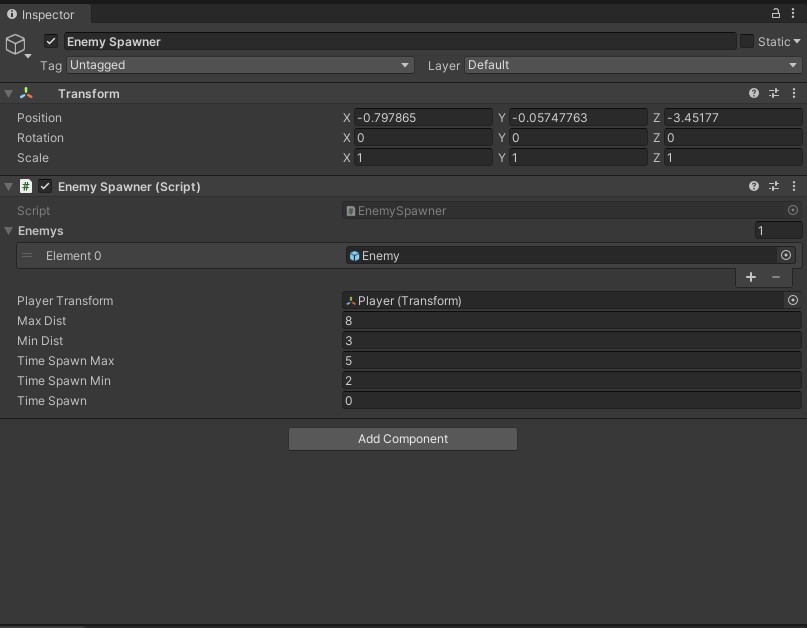The height and width of the screenshot is (628, 807).
Task: Add an element to Enemys list
Action: (x=751, y=277)
